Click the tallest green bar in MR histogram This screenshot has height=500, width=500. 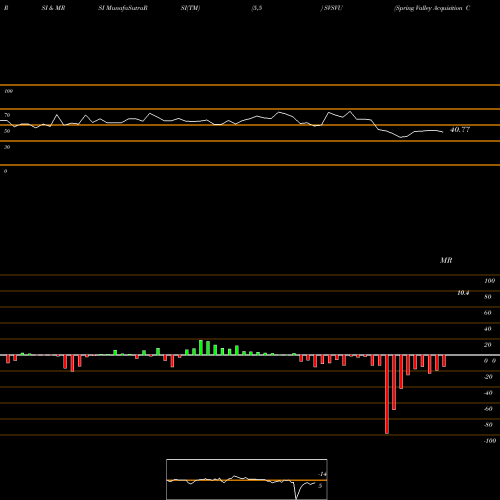tap(201, 347)
